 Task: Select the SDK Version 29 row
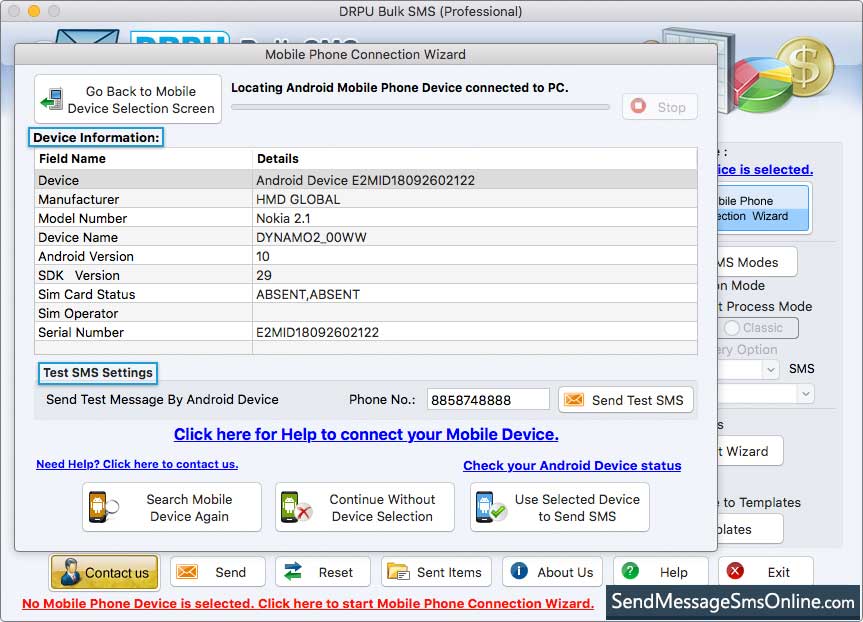[x=365, y=275]
